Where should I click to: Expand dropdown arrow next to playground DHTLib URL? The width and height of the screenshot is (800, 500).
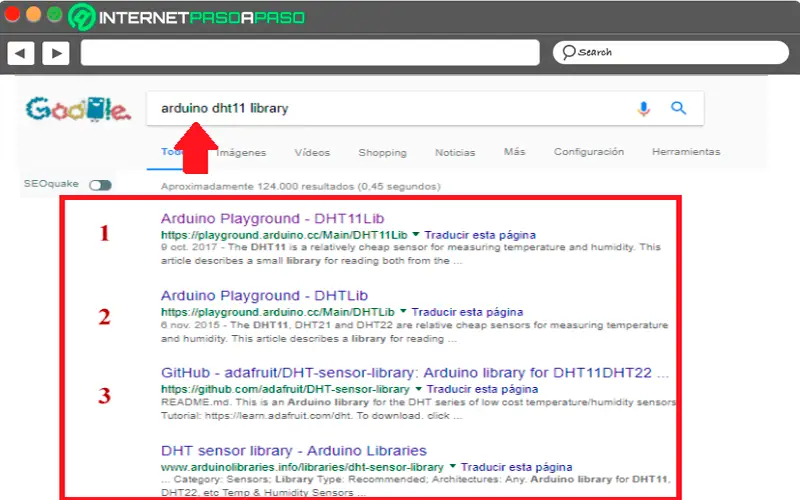[403, 311]
